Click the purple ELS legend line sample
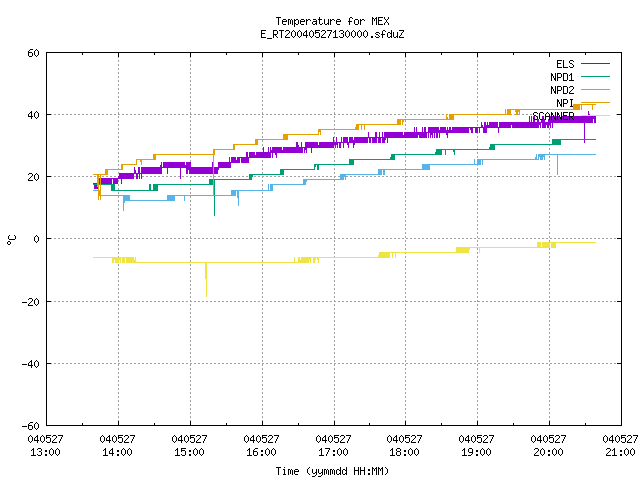 pos(595,64)
